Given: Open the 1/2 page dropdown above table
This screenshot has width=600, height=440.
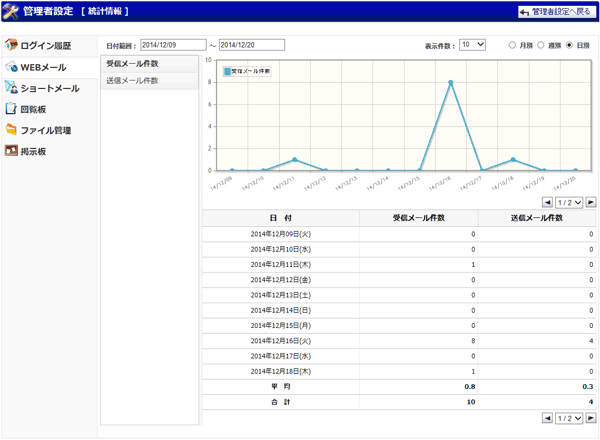Looking at the screenshot, I should [x=569, y=202].
